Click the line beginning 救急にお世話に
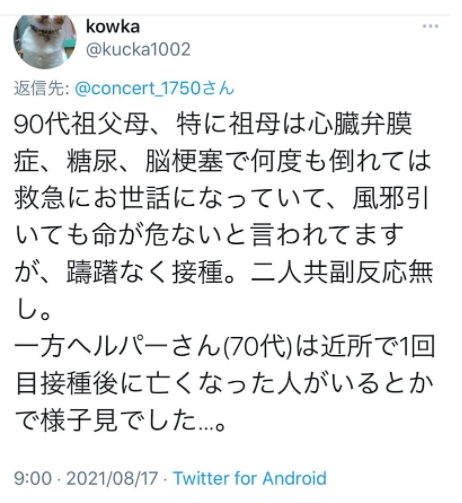462x503 pixels. pyautogui.click(x=221, y=199)
